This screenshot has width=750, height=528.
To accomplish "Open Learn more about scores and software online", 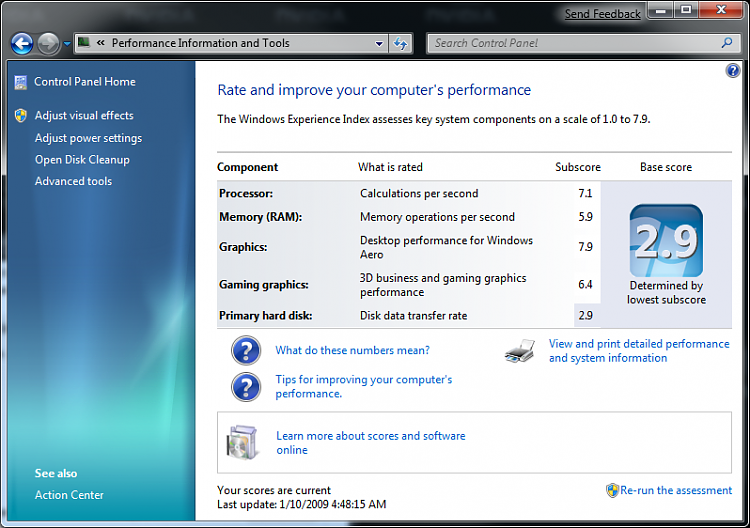I will 371,443.
